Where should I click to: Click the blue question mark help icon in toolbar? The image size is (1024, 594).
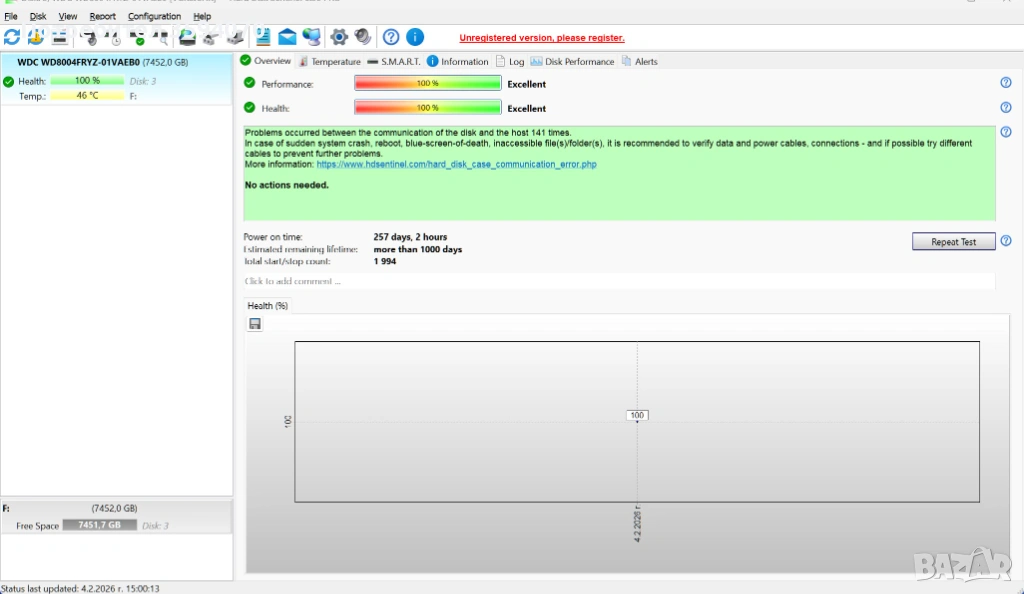click(391, 38)
